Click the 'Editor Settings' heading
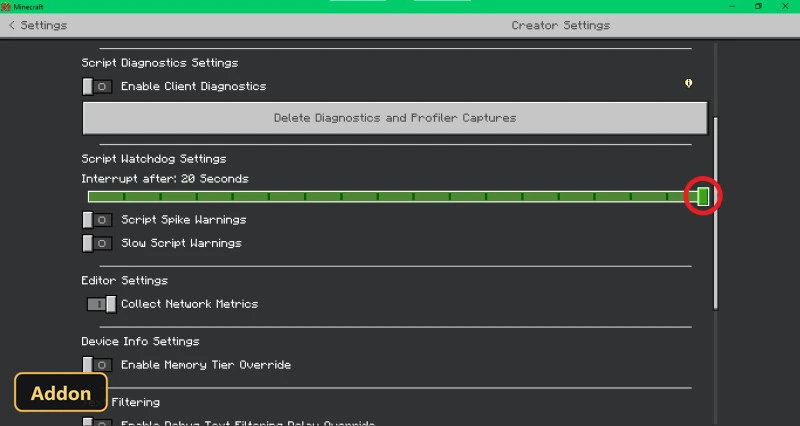This screenshot has height=426, width=800. (x=124, y=280)
